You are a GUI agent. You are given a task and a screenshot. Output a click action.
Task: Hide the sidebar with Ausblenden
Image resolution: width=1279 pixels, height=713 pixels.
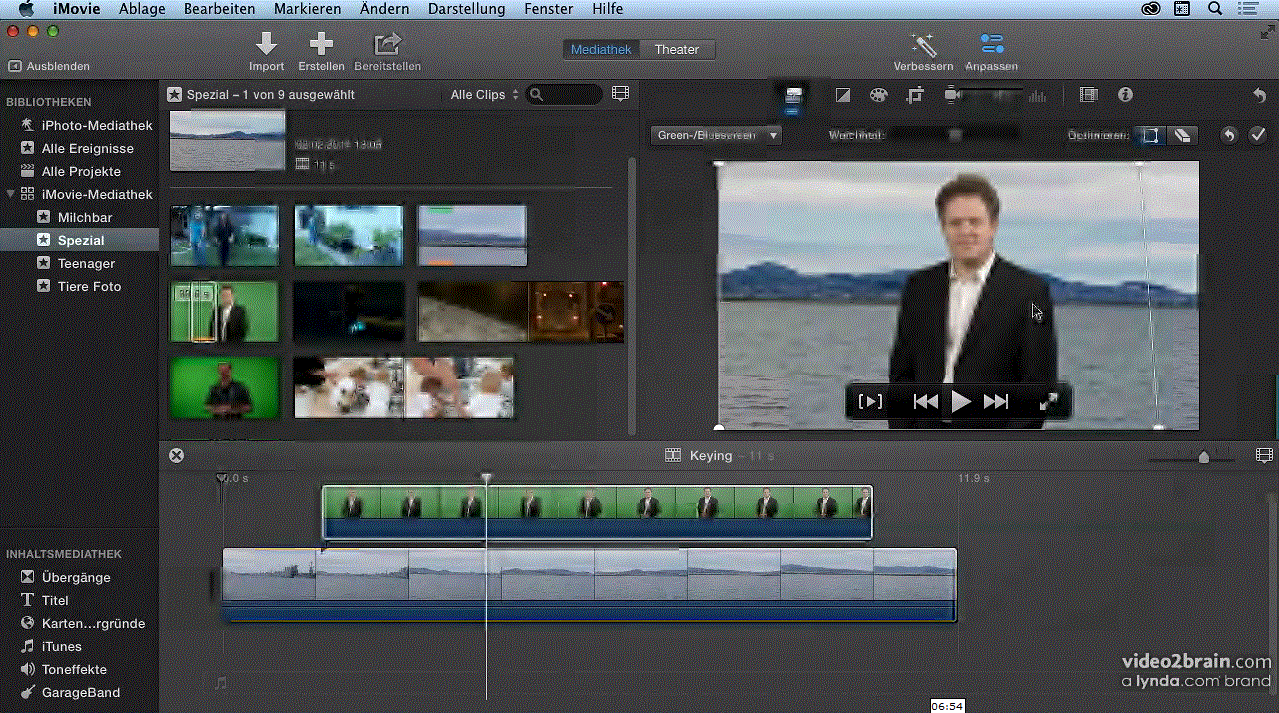[49, 66]
